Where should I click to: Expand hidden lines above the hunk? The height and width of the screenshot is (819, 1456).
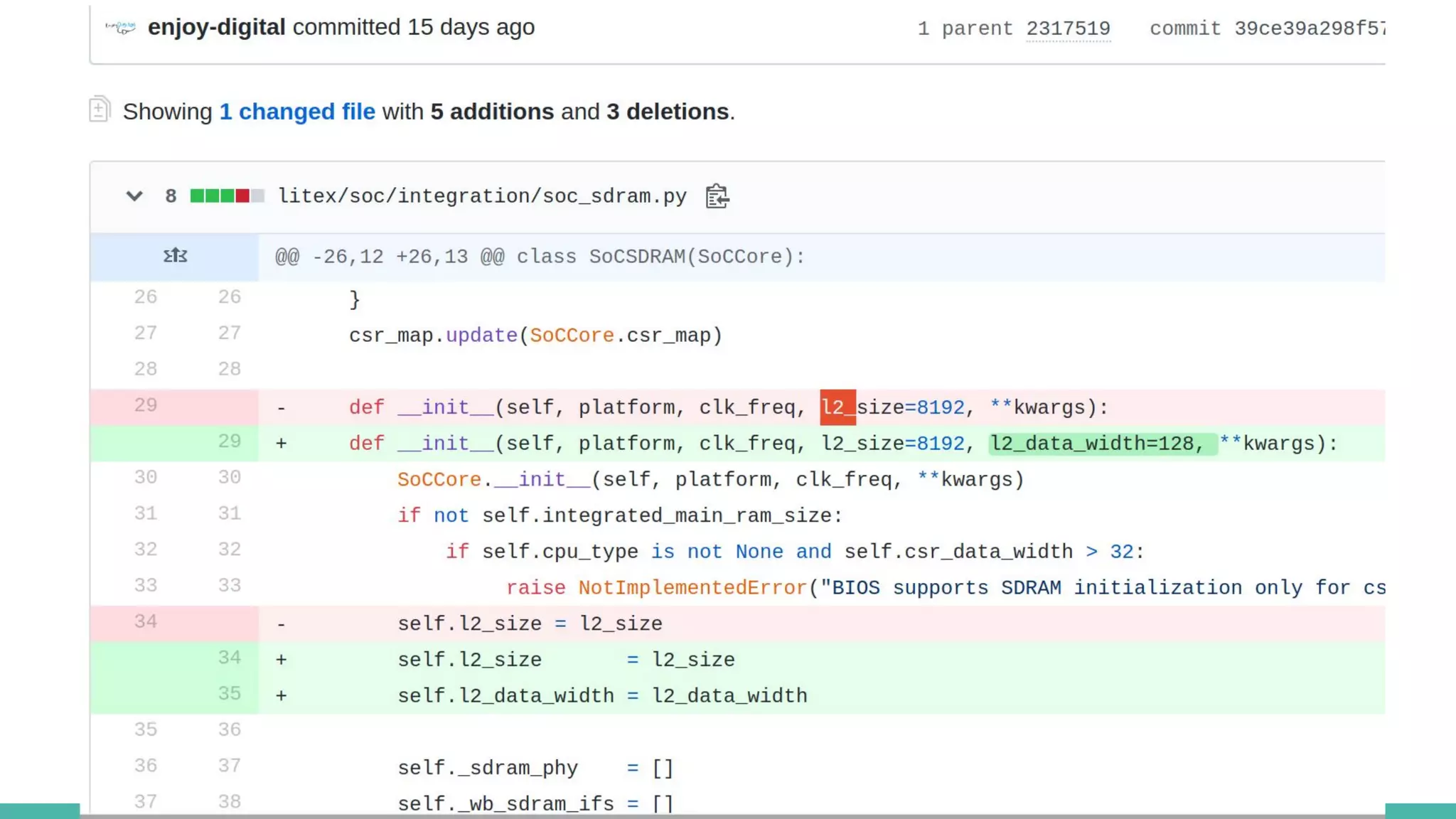[x=175, y=256]
